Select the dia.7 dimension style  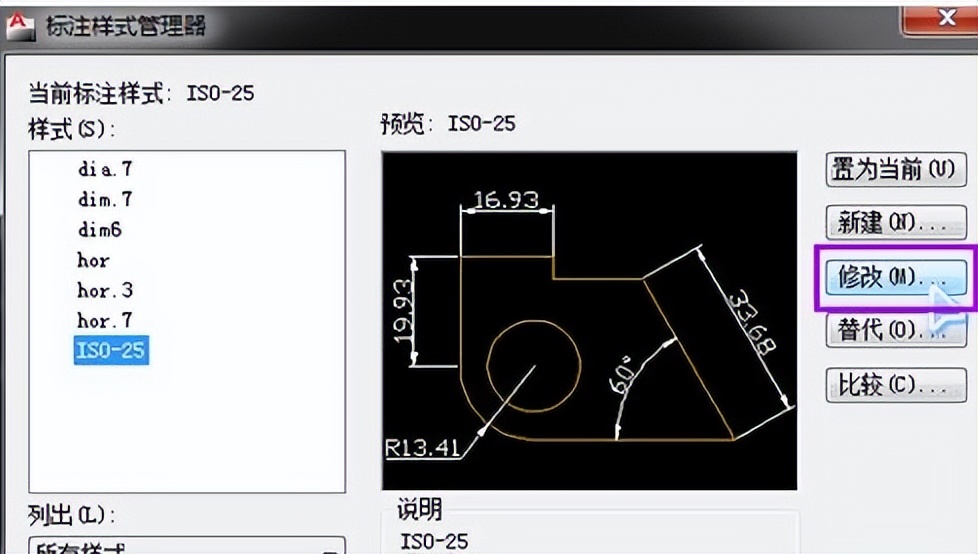(x=105, y=168)
